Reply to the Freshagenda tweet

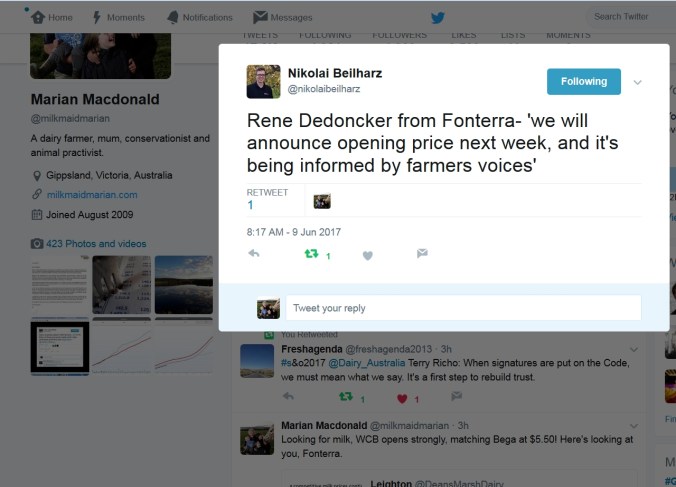[x=287, y=397]
